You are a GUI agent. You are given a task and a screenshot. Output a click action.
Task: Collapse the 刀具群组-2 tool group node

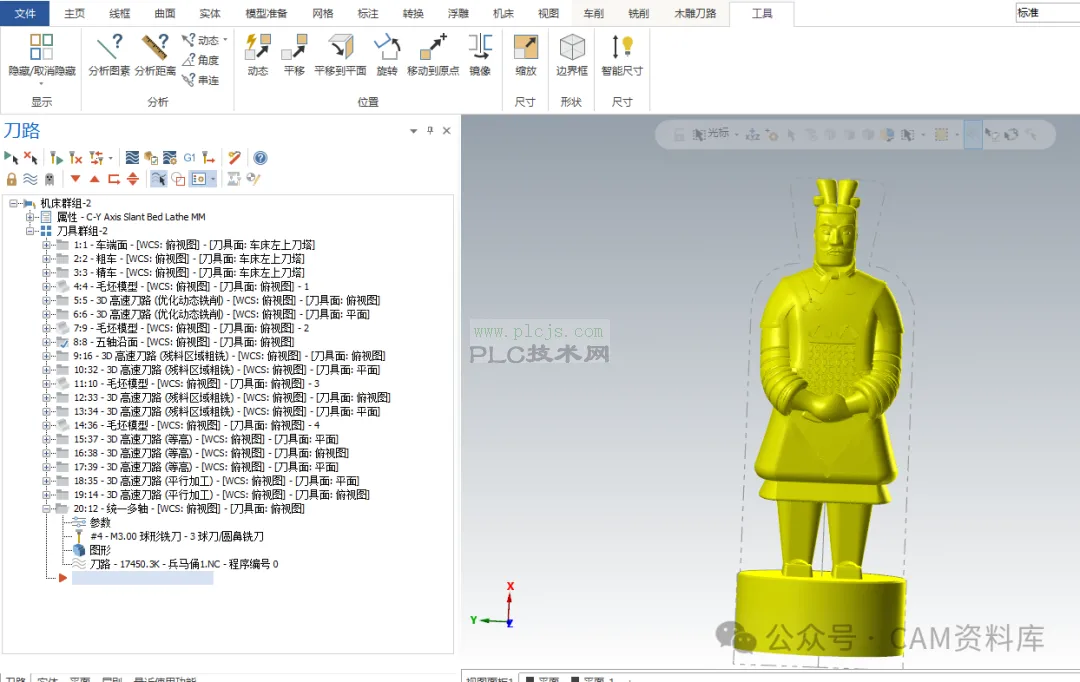pos(30,231)
